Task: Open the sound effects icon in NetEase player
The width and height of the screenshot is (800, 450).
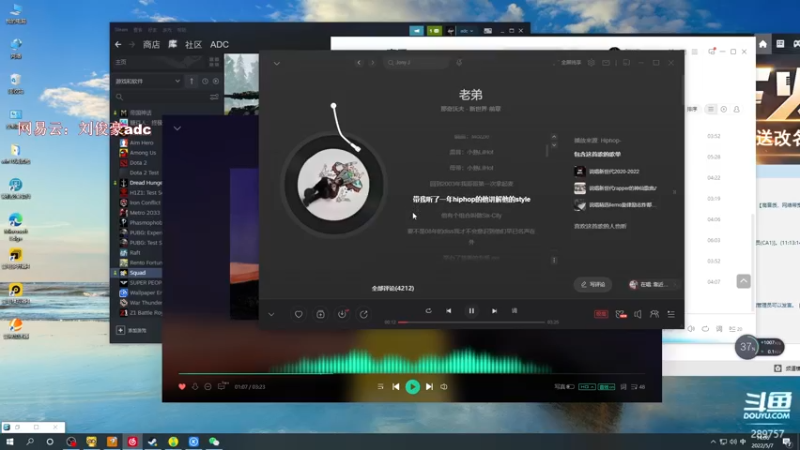Action: [x=620, y=314]
